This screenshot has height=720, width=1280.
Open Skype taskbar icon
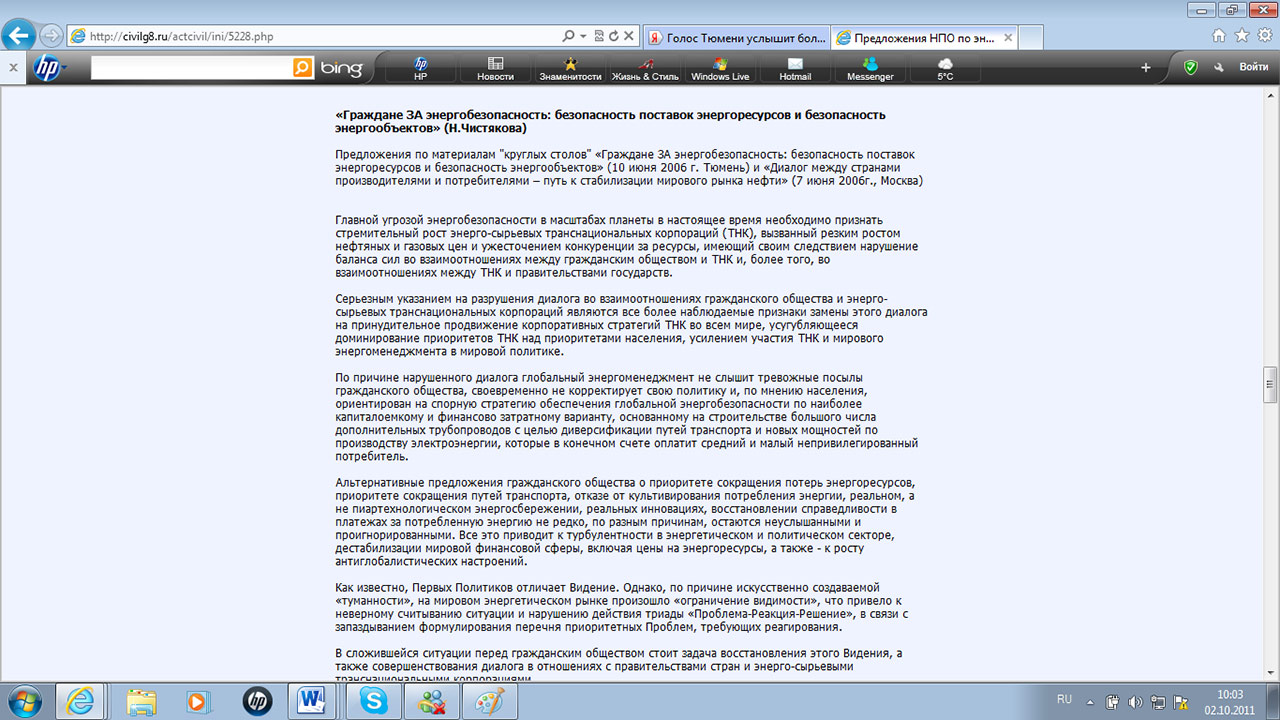pos(374,701)
